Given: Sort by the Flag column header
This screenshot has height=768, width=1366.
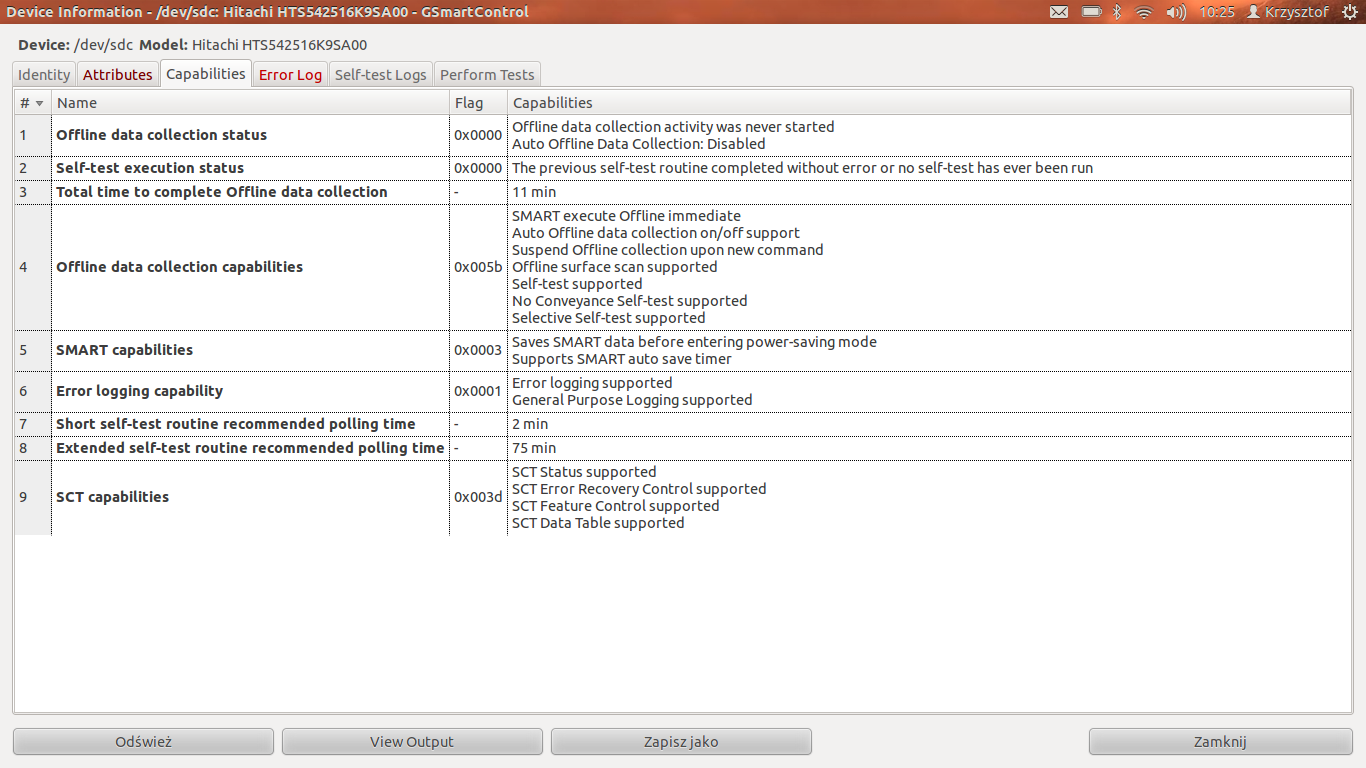Looking at the screenshot, I should (x=479, y=103).
